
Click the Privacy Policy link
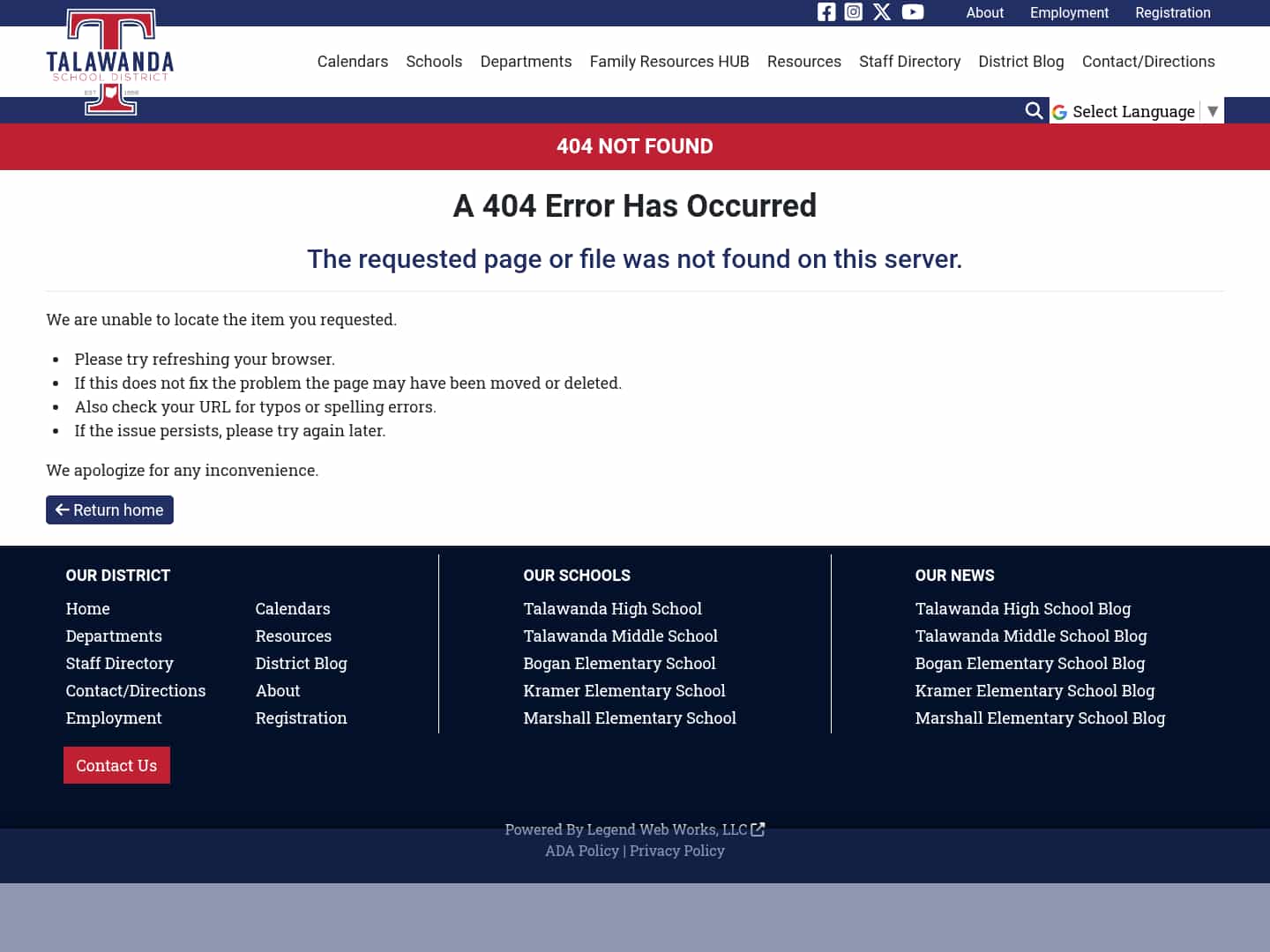coord(676,850)
